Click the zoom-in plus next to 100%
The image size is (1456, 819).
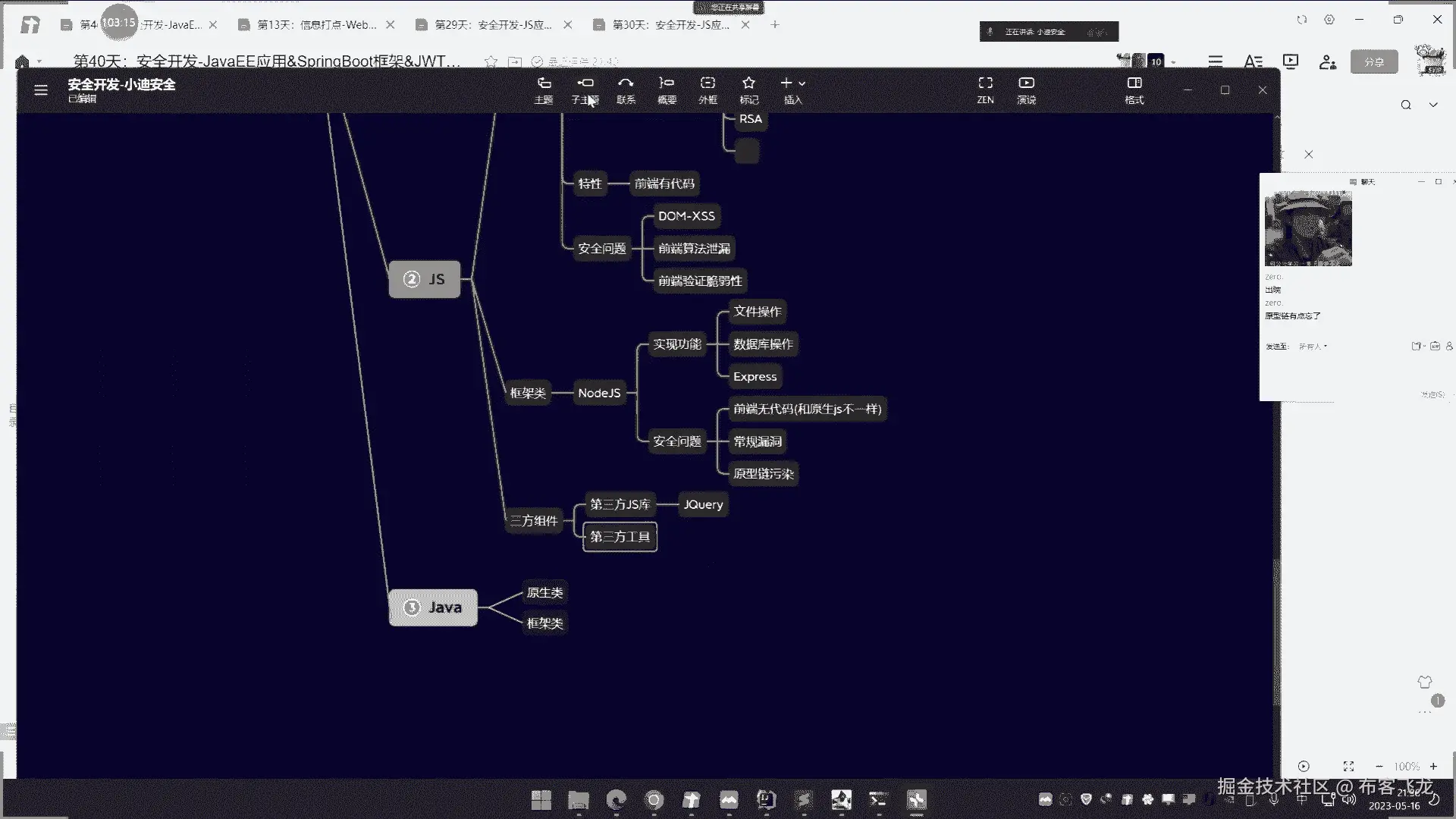pyautogui.click(x=1433, y=767)
